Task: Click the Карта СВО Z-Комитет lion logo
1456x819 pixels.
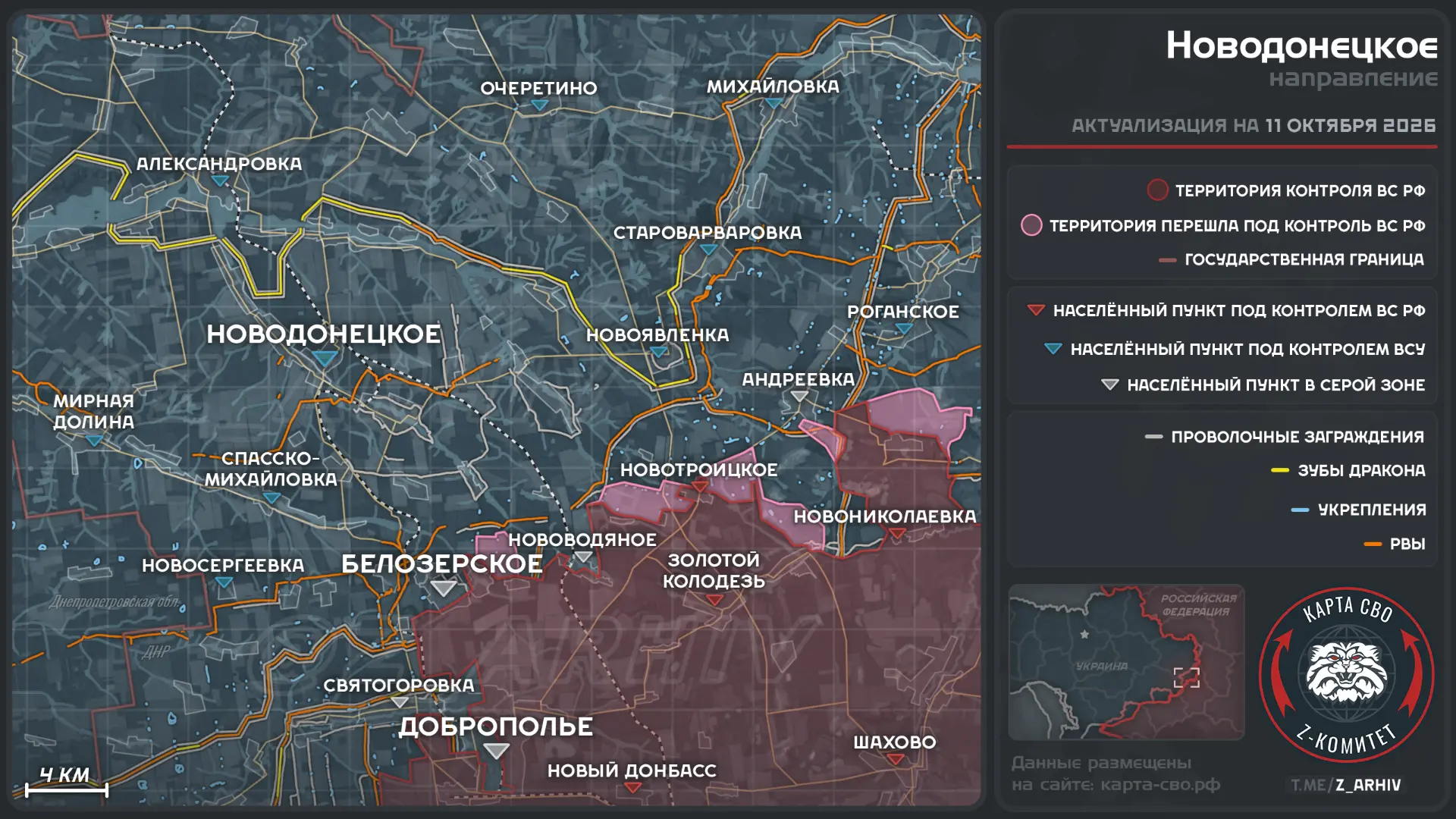Action: (1346, 675)
